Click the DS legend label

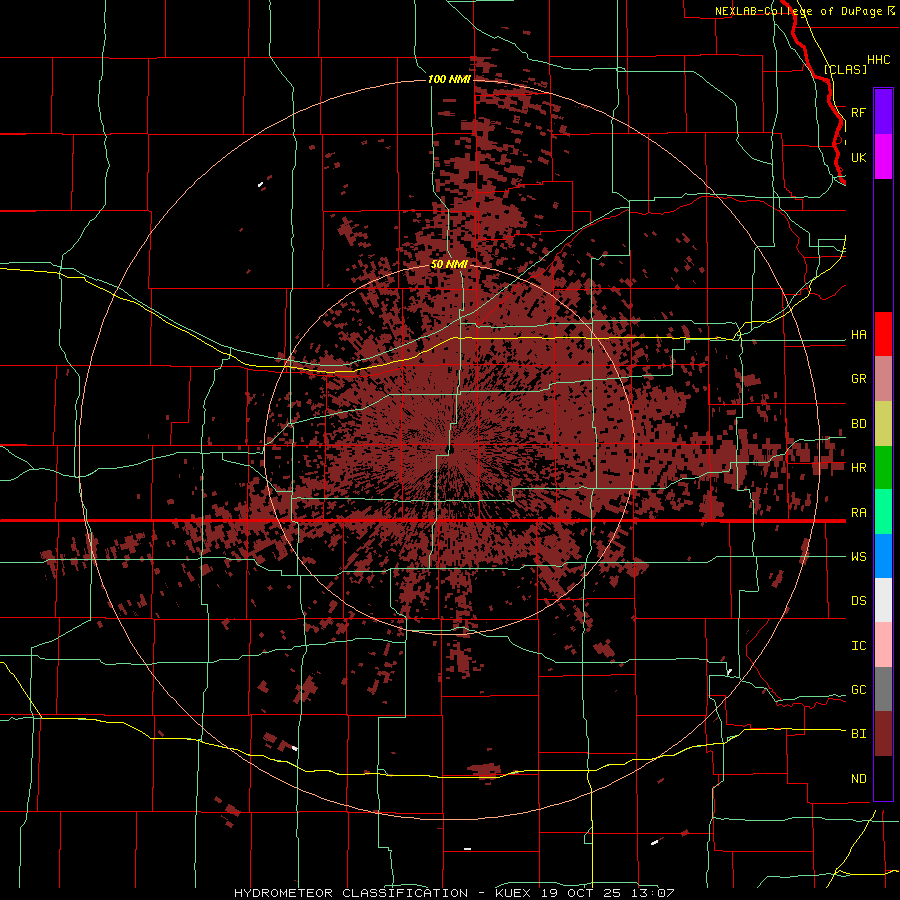858,601
